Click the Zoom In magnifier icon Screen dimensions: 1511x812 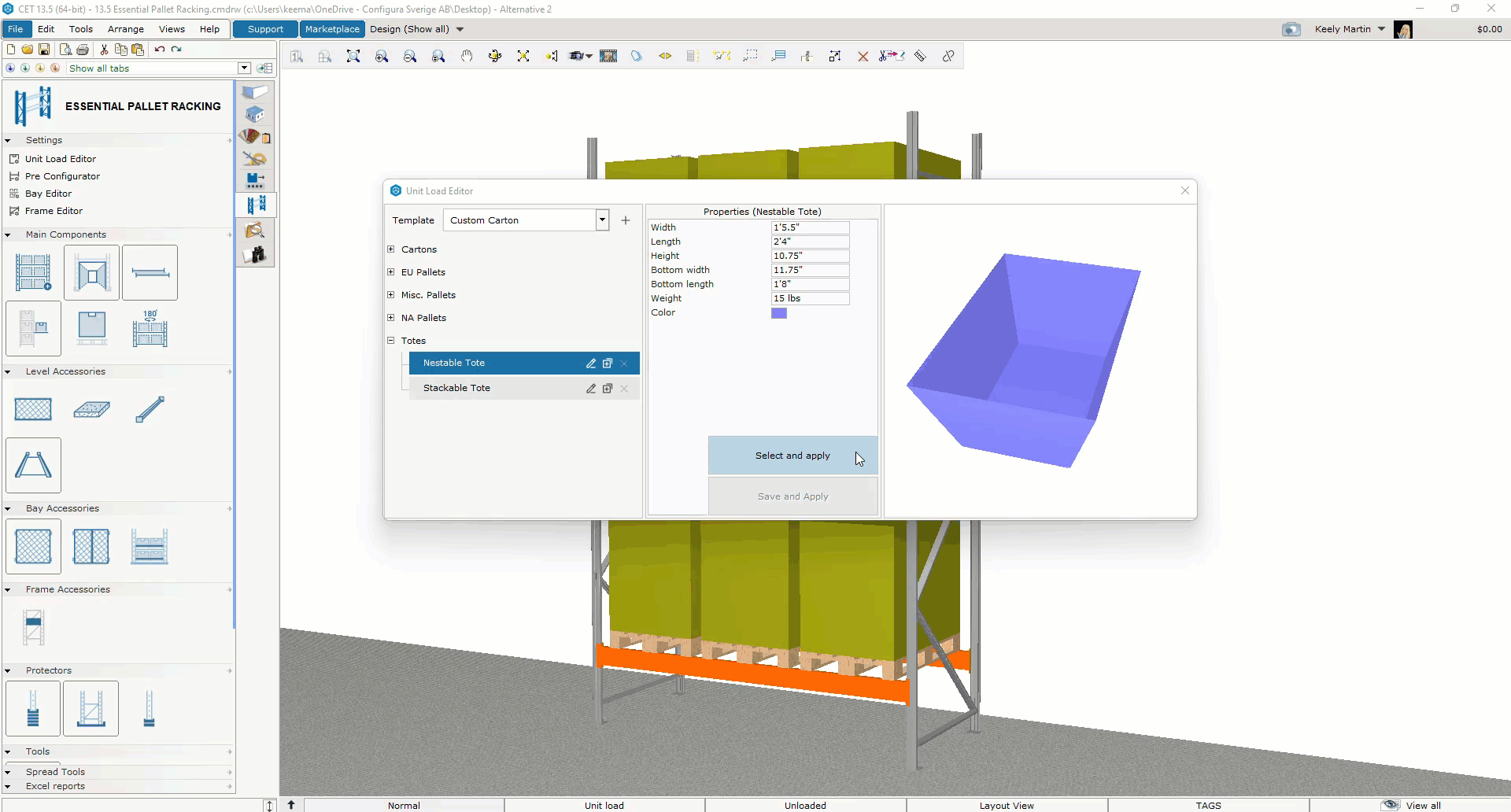pyautogui.click(x=382, y=56)
